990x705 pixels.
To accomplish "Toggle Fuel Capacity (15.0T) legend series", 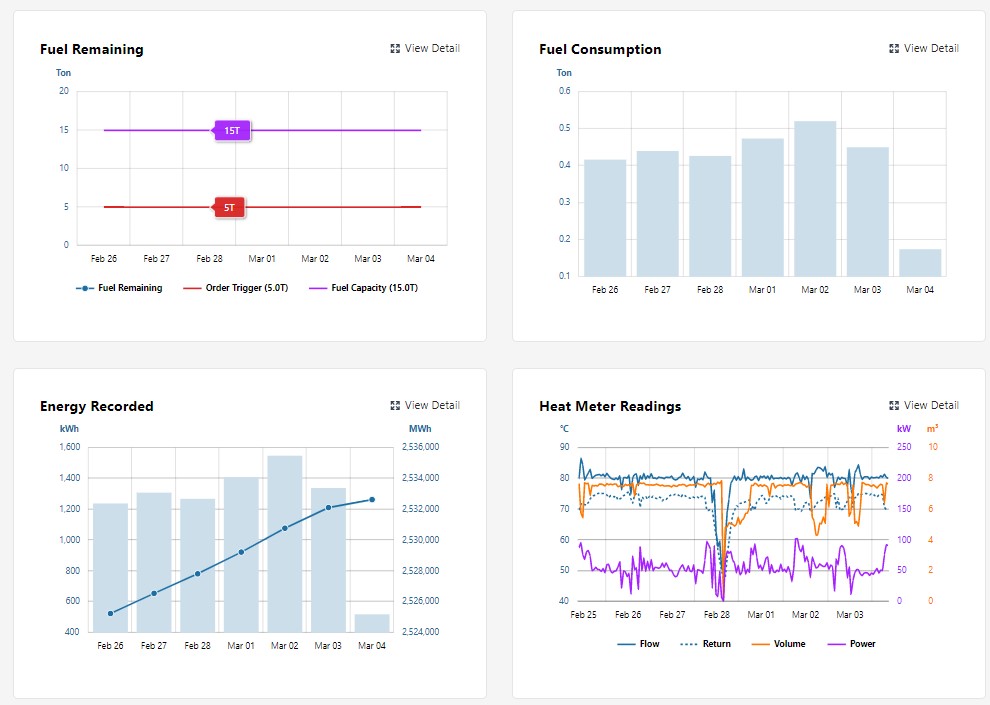I will click(364, 288).
